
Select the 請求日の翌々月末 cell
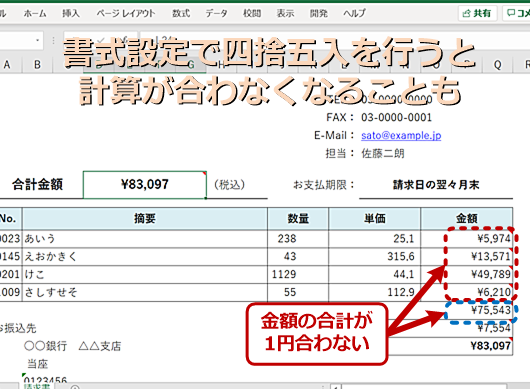(x=436, y=185)
